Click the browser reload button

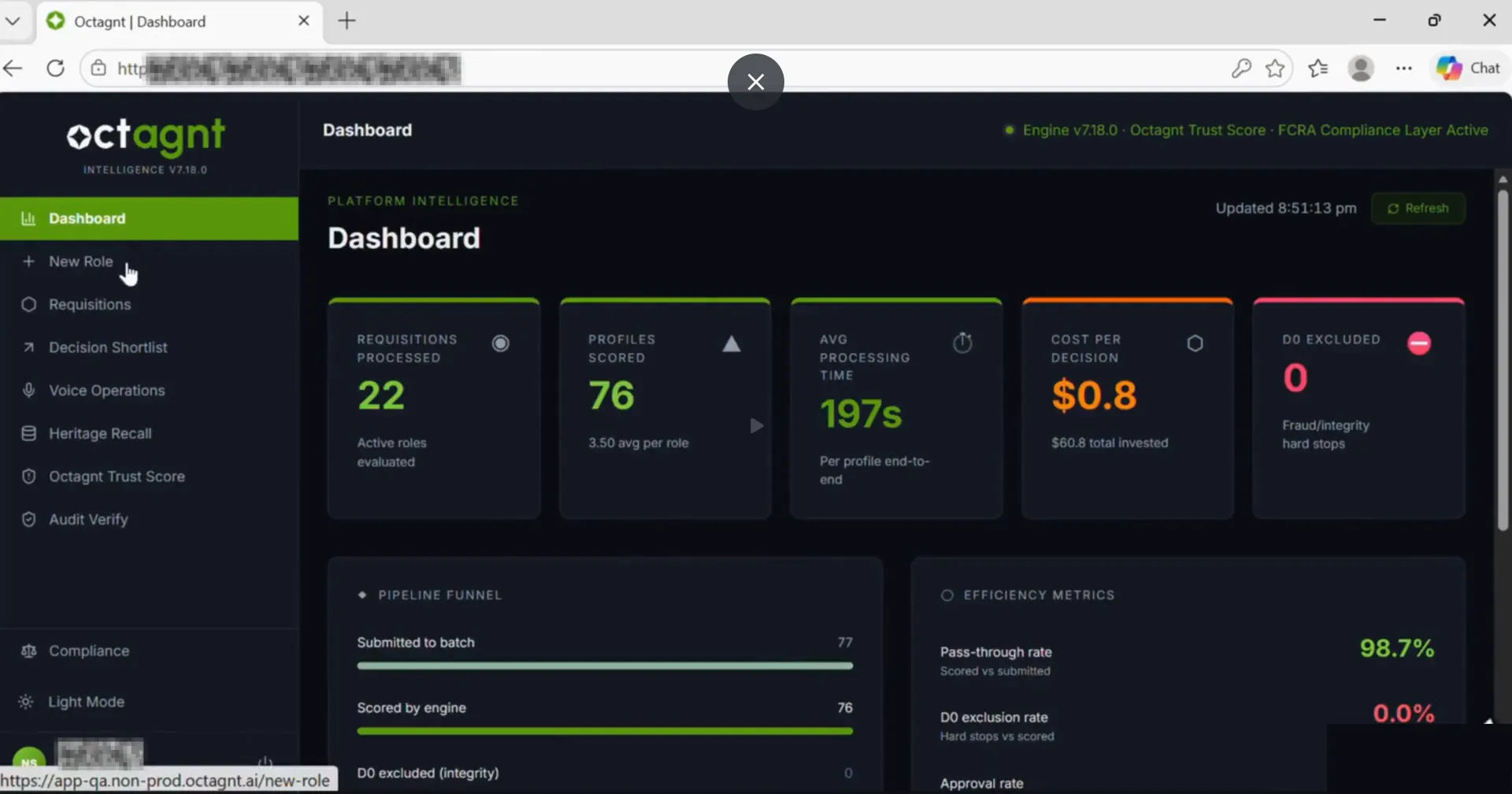(55, 69)
